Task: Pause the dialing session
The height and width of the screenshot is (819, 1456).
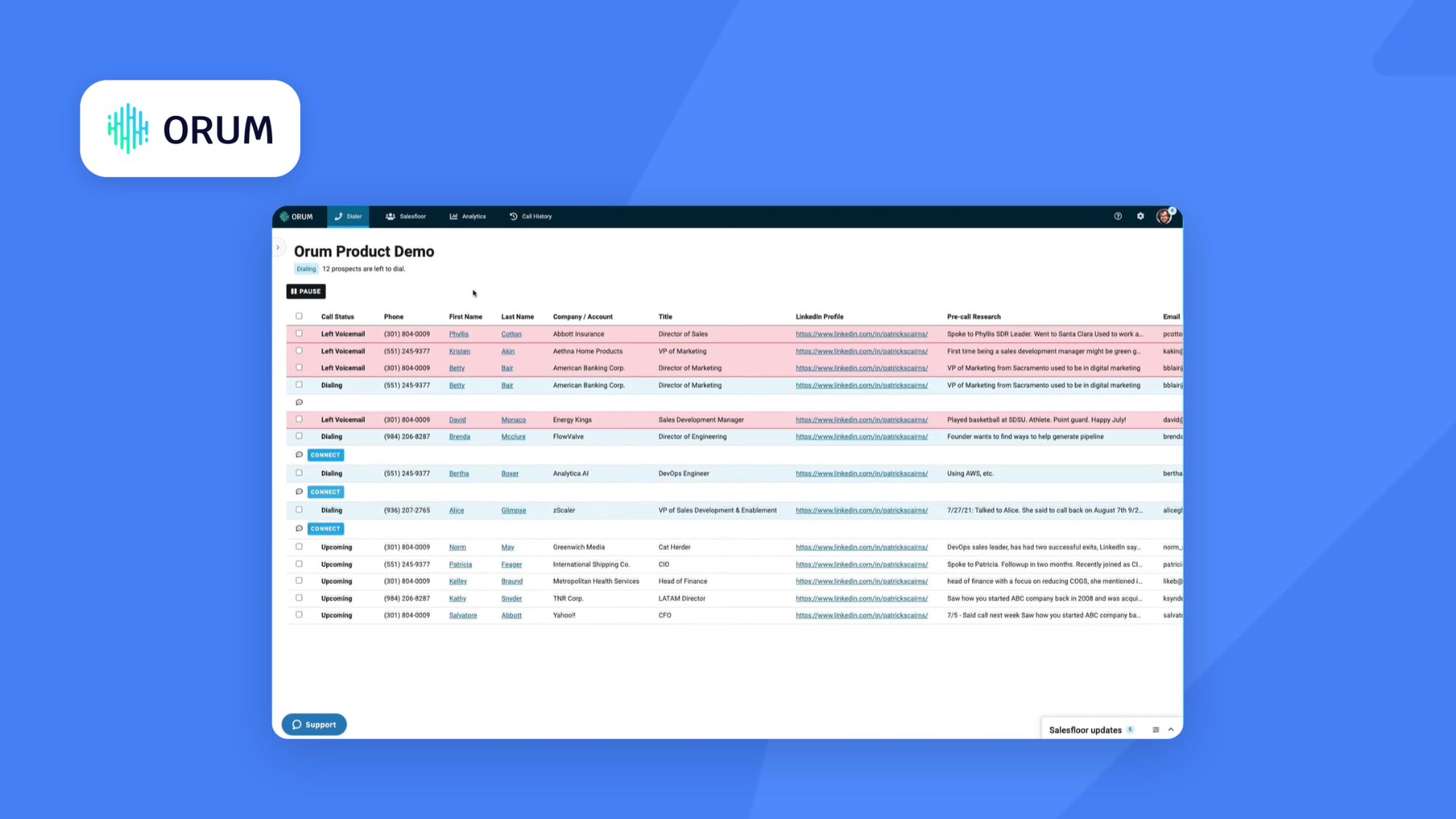Action: pyautogui.click(x=306, y=291)
